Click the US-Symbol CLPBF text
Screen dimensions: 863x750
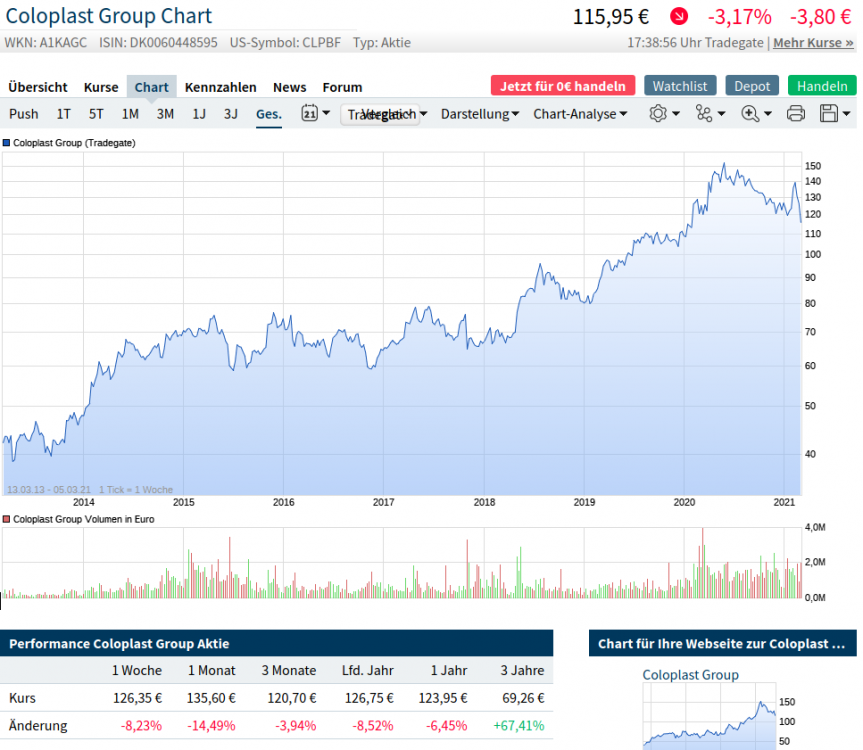285,42
